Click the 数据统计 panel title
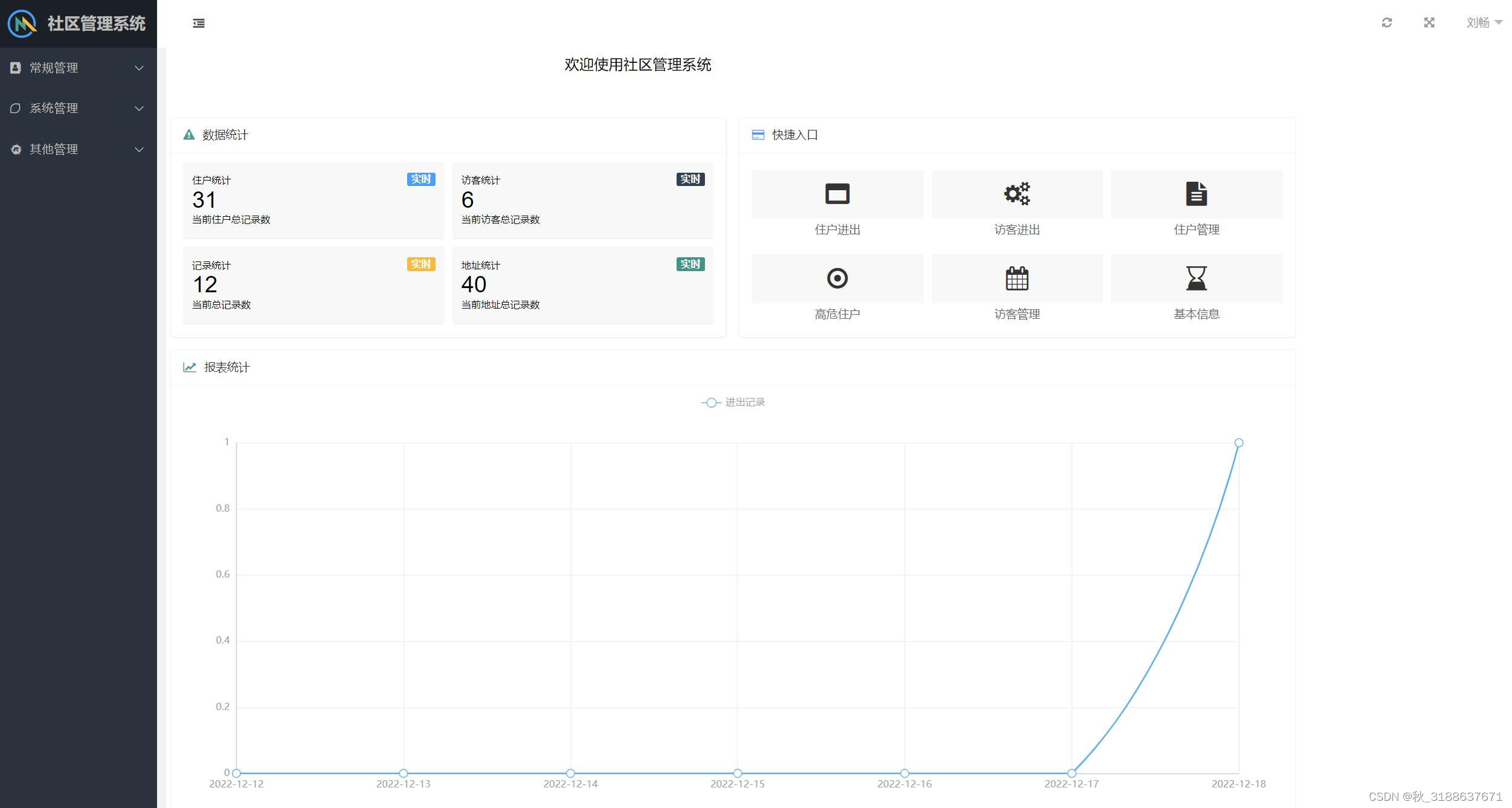Image resolution: width=1512 pixels, height=808 pixels. click(225, 135)
